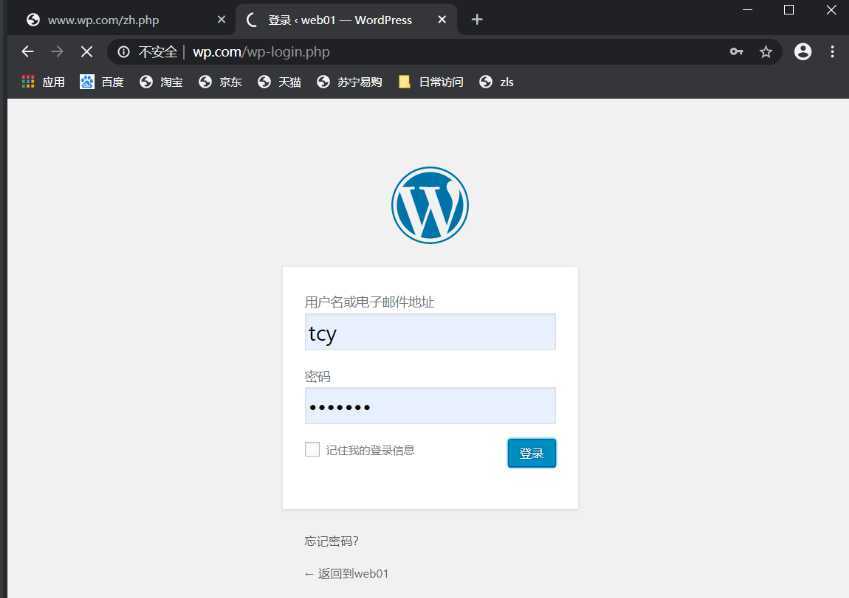This screenshot has width=849, height=598.
Task: Open the Chrome three-dot menu
Action: click(832, 52)
